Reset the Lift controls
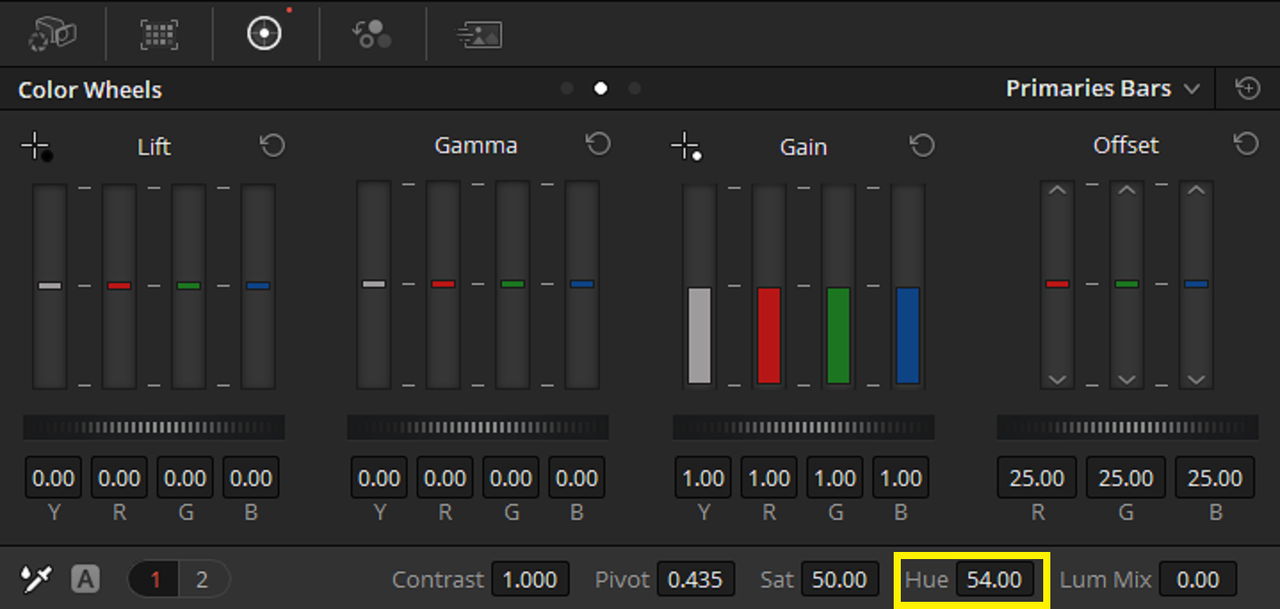 tap(272, 146)
